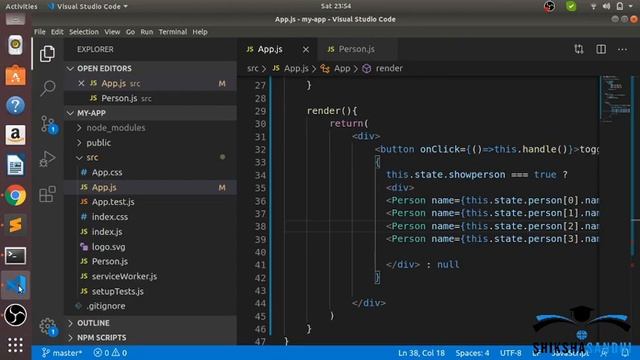The image size is (640, 360).
Task: Open the Extensions view
Action: 47,194
